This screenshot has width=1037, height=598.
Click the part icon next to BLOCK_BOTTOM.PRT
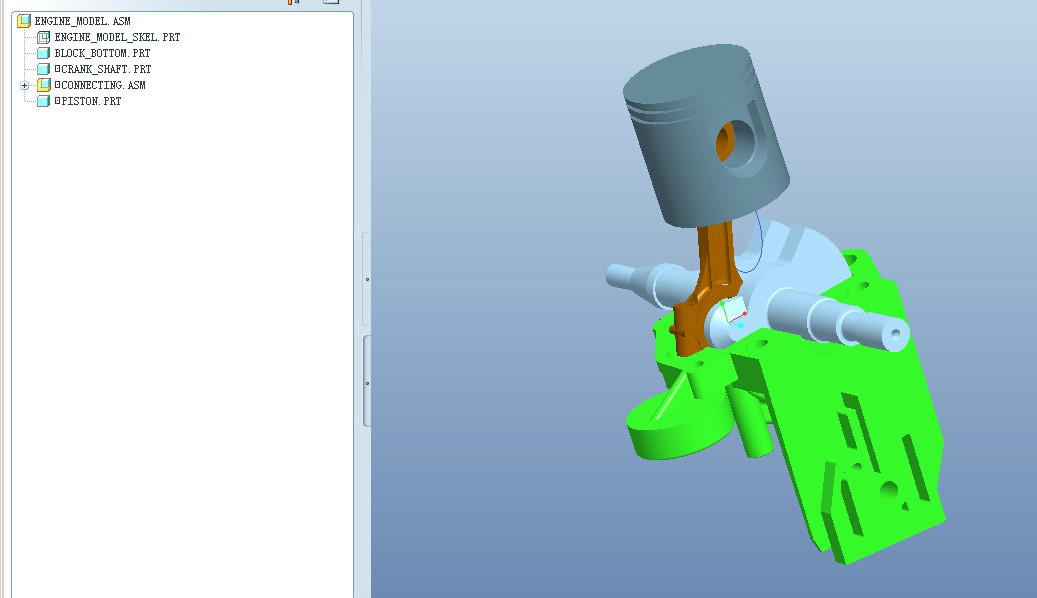pos(44,53)
